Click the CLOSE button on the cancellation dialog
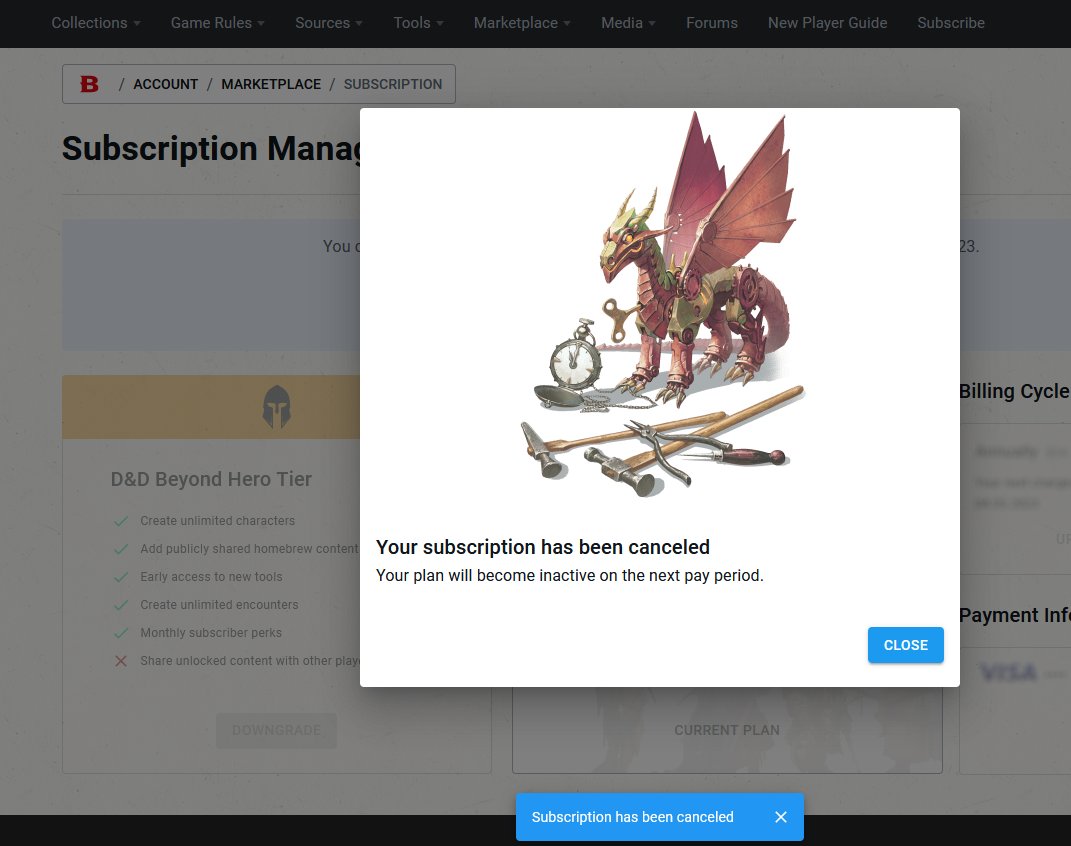This screenshot has width=1071, height=846. click(905, 645)
